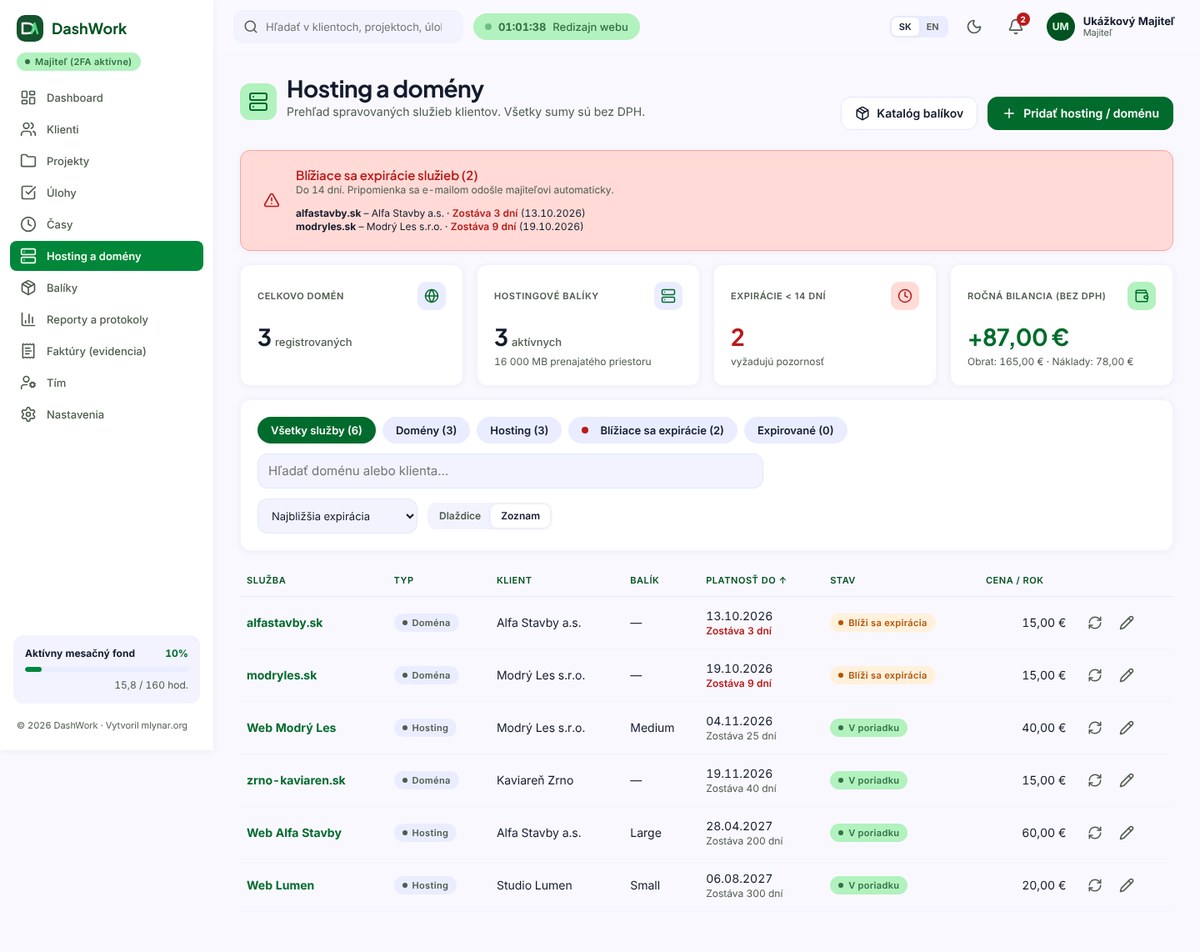
Task: Click renew icon for Web Modrý Les
Action: click(x=1095, y=728)
